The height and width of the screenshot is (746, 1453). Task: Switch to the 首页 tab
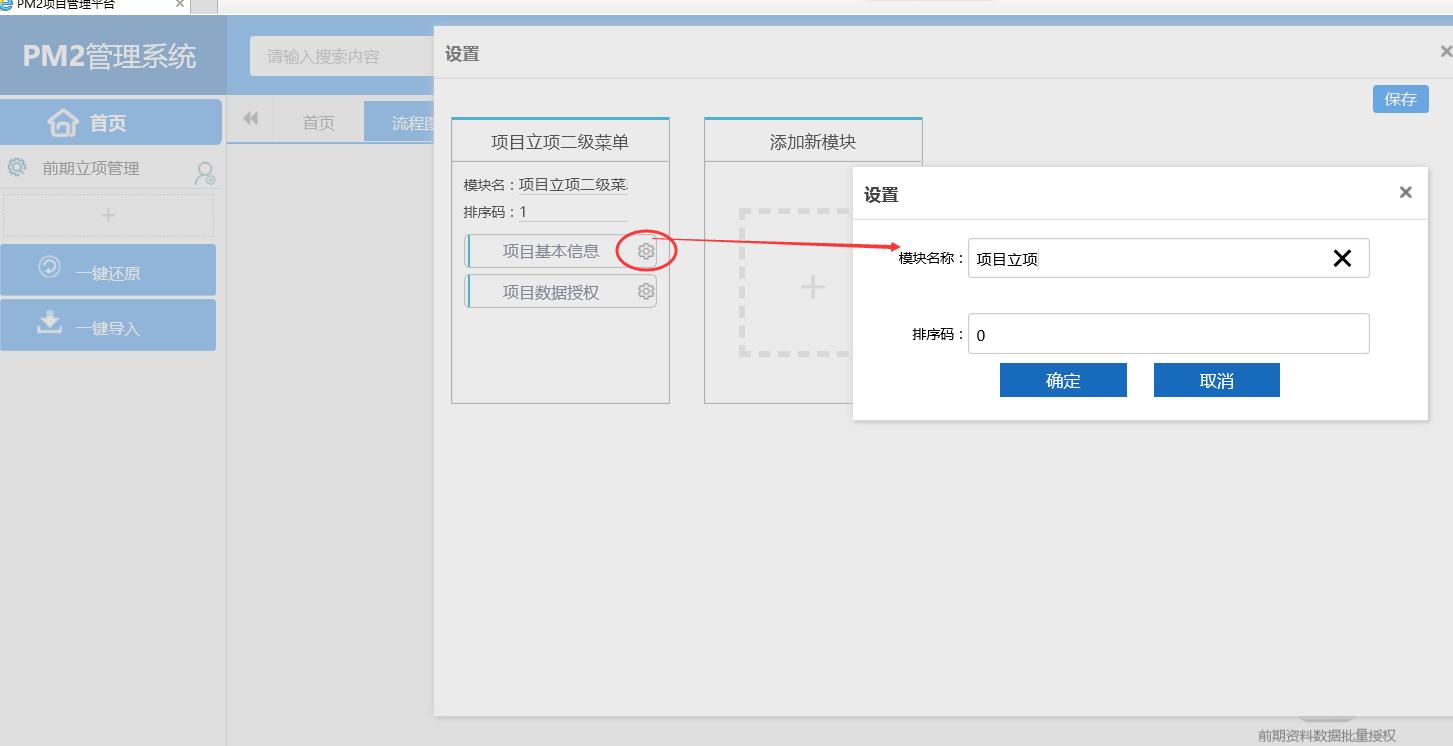point(318,123)
